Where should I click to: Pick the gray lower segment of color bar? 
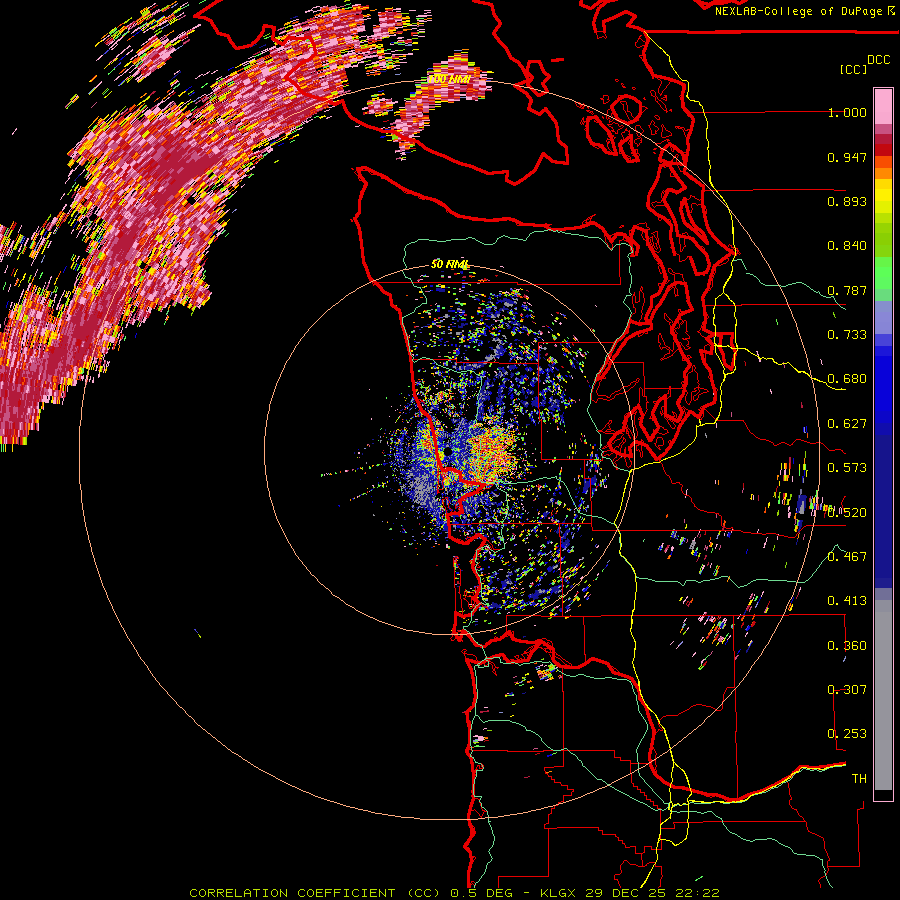(883, 695)
